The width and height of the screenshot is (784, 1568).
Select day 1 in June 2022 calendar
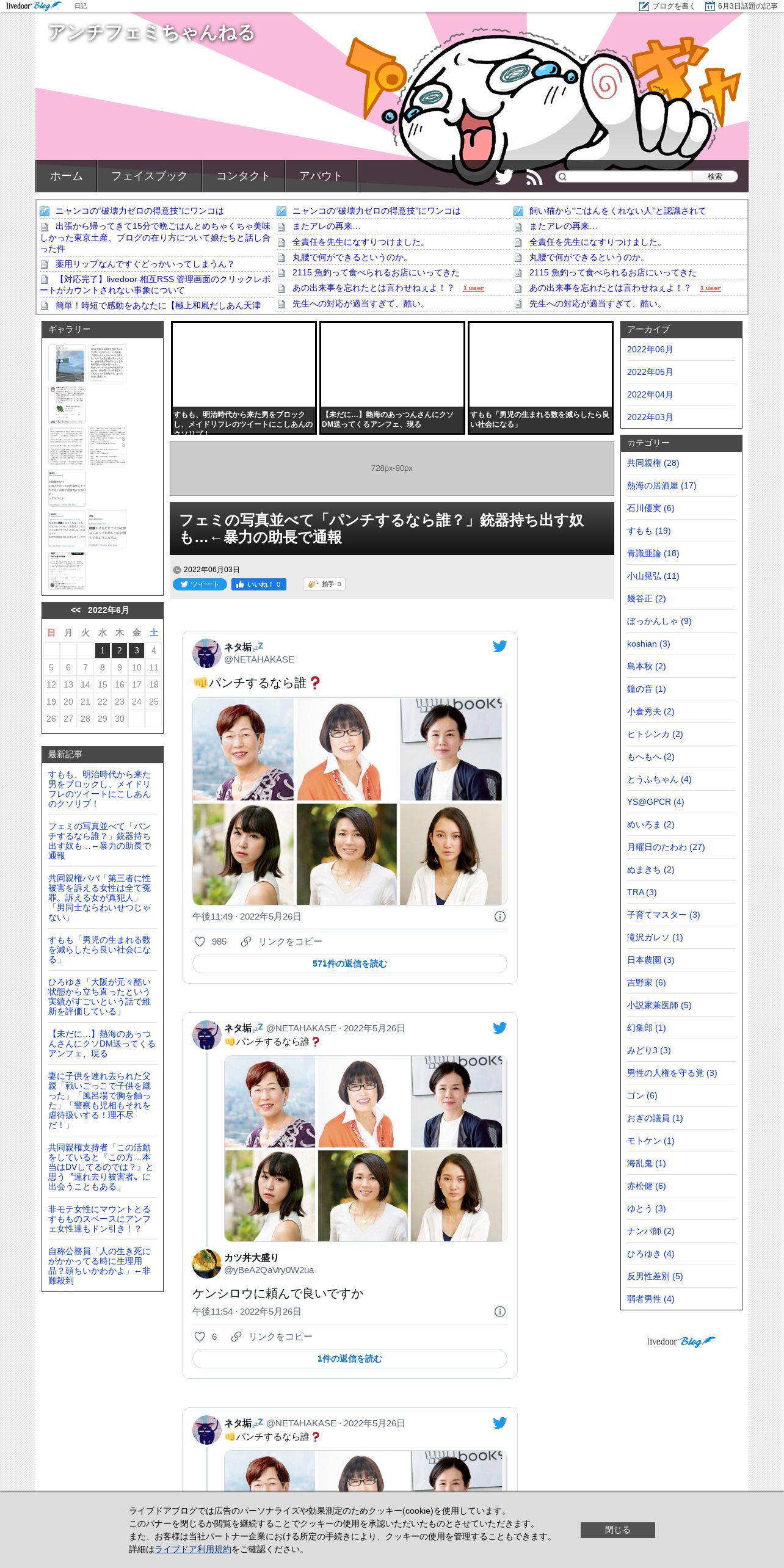pos(103,650)
